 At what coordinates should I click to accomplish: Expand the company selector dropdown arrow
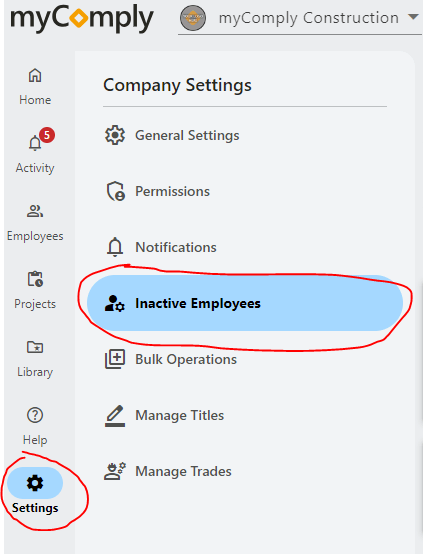click(x=413, y=17)
